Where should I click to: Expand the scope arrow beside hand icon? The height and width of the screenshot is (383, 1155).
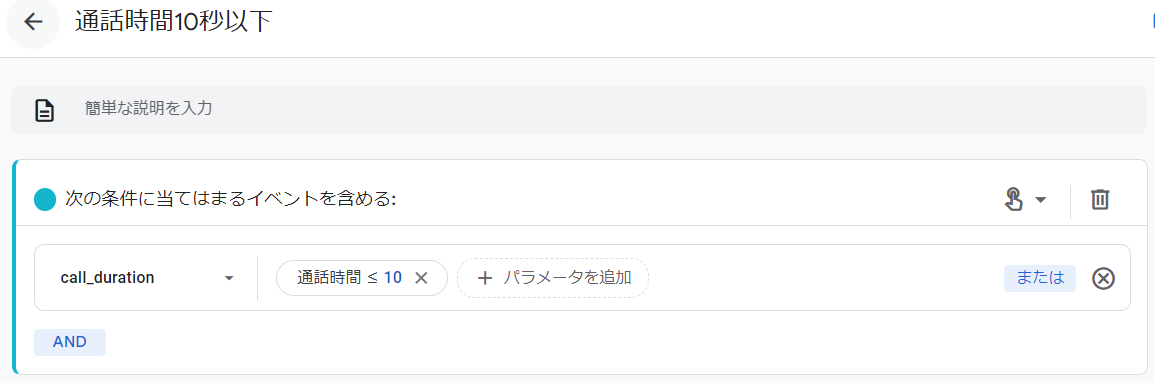(1040, 200)
